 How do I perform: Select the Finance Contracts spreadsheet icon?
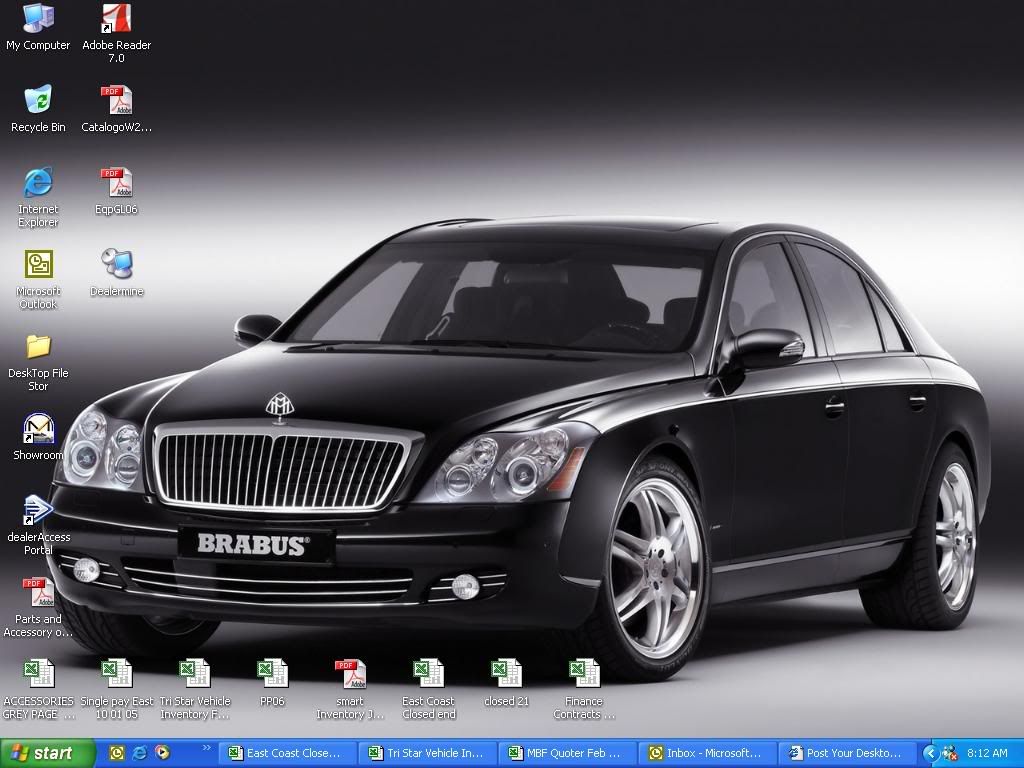[584, 674]
